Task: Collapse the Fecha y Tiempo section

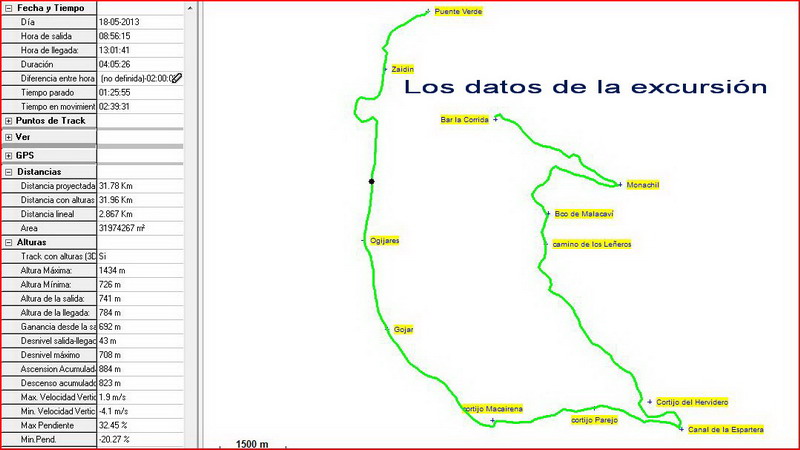Action: point(9,7)
